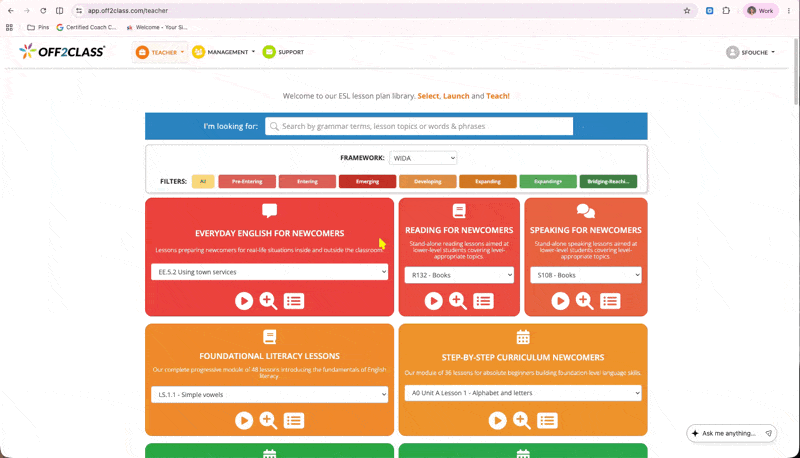Preview the Foundational Literacy lesson
The width and height of the screenshot is (800, 458).
pyautogui.click(x=268, y=421)
